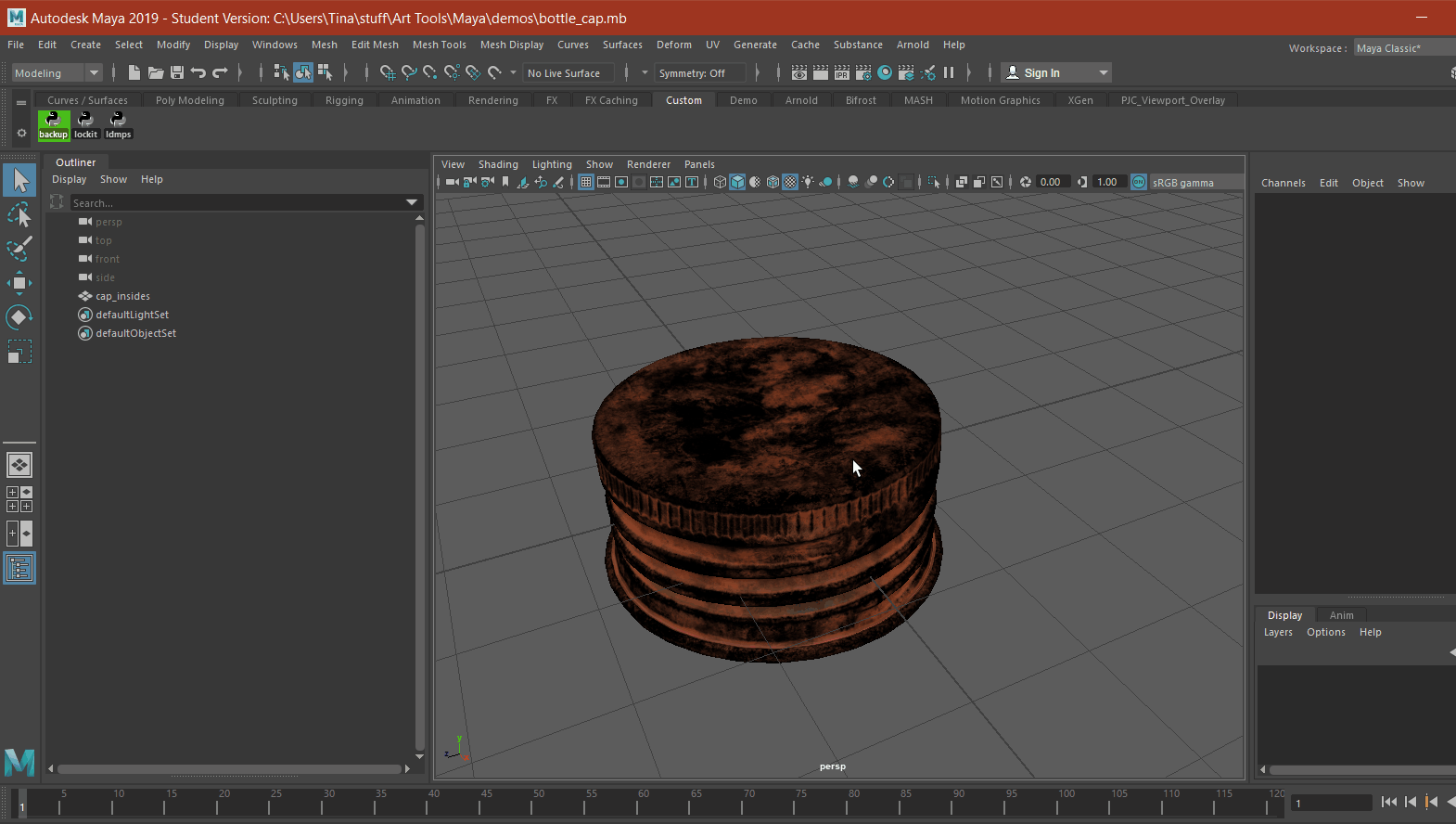
Task: Save the scene with floppy icon
Action: click(177, 72)
